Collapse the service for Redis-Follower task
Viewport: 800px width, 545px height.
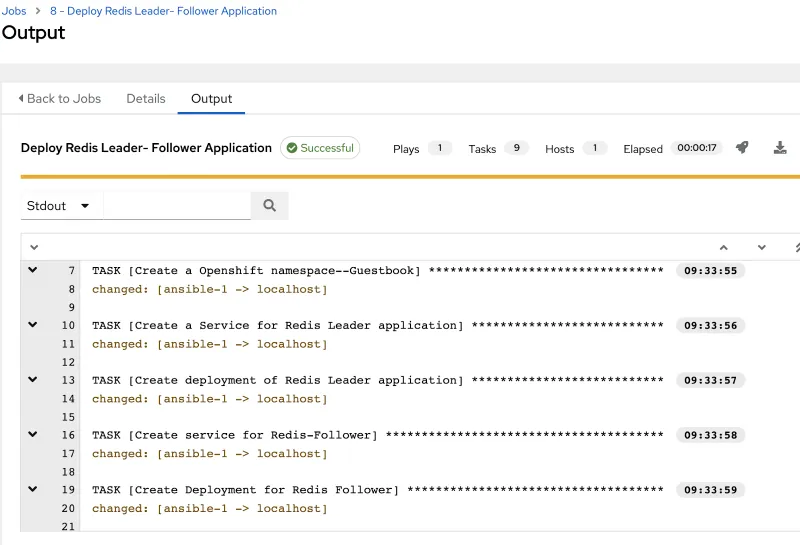point(33,435)
